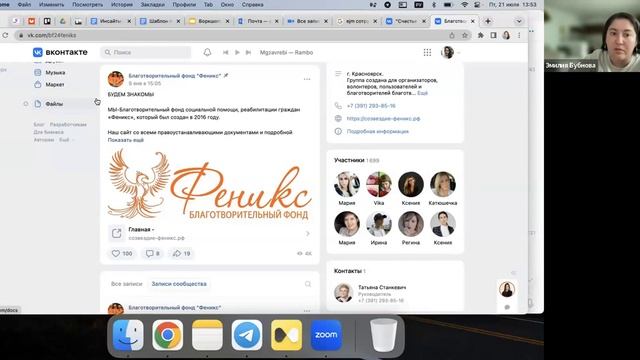This screenshot has width=640, height=360.
Task: Open the Закладки menu
Action: pos(153,5)
